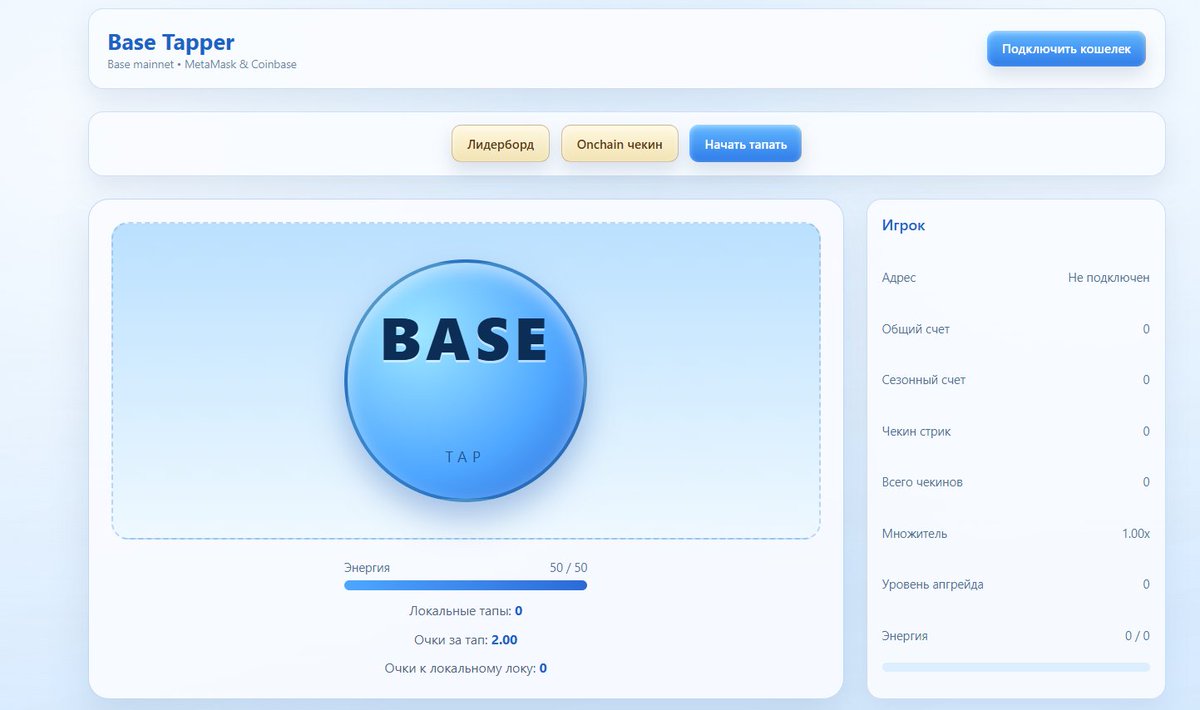Click the Очки к локальному локу line
Image resolution: width=1200 pixels, height=710 pixels.
(x=466, y=668)
